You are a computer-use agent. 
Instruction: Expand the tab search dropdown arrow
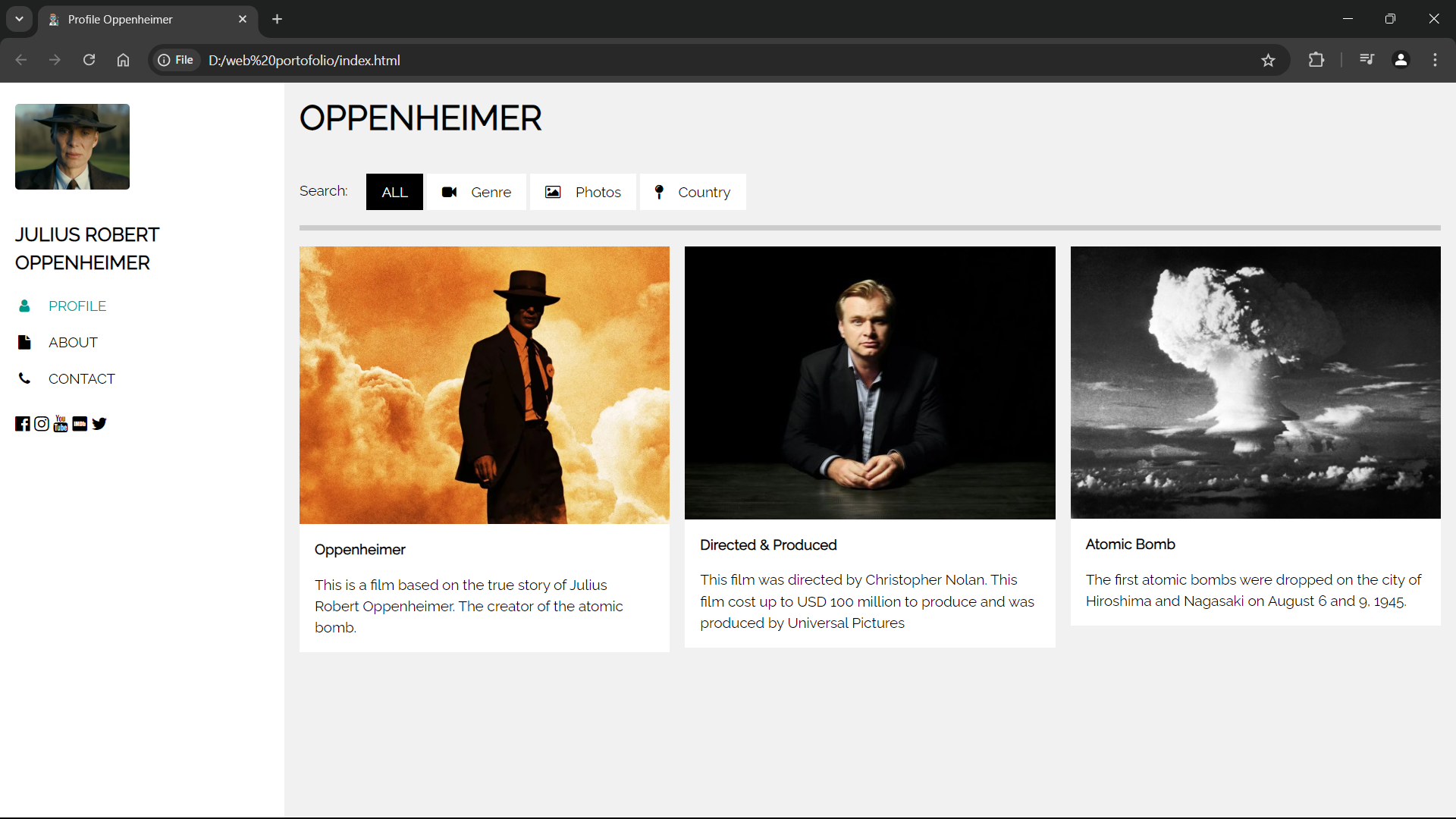[19, 19]
